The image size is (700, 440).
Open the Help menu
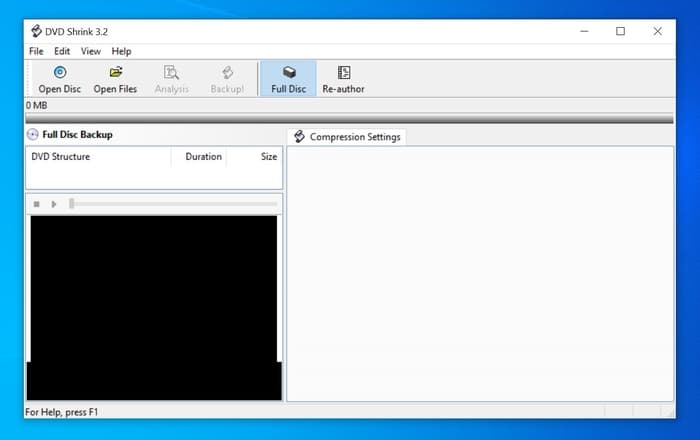pyautogui.click(x=121, y=51)
